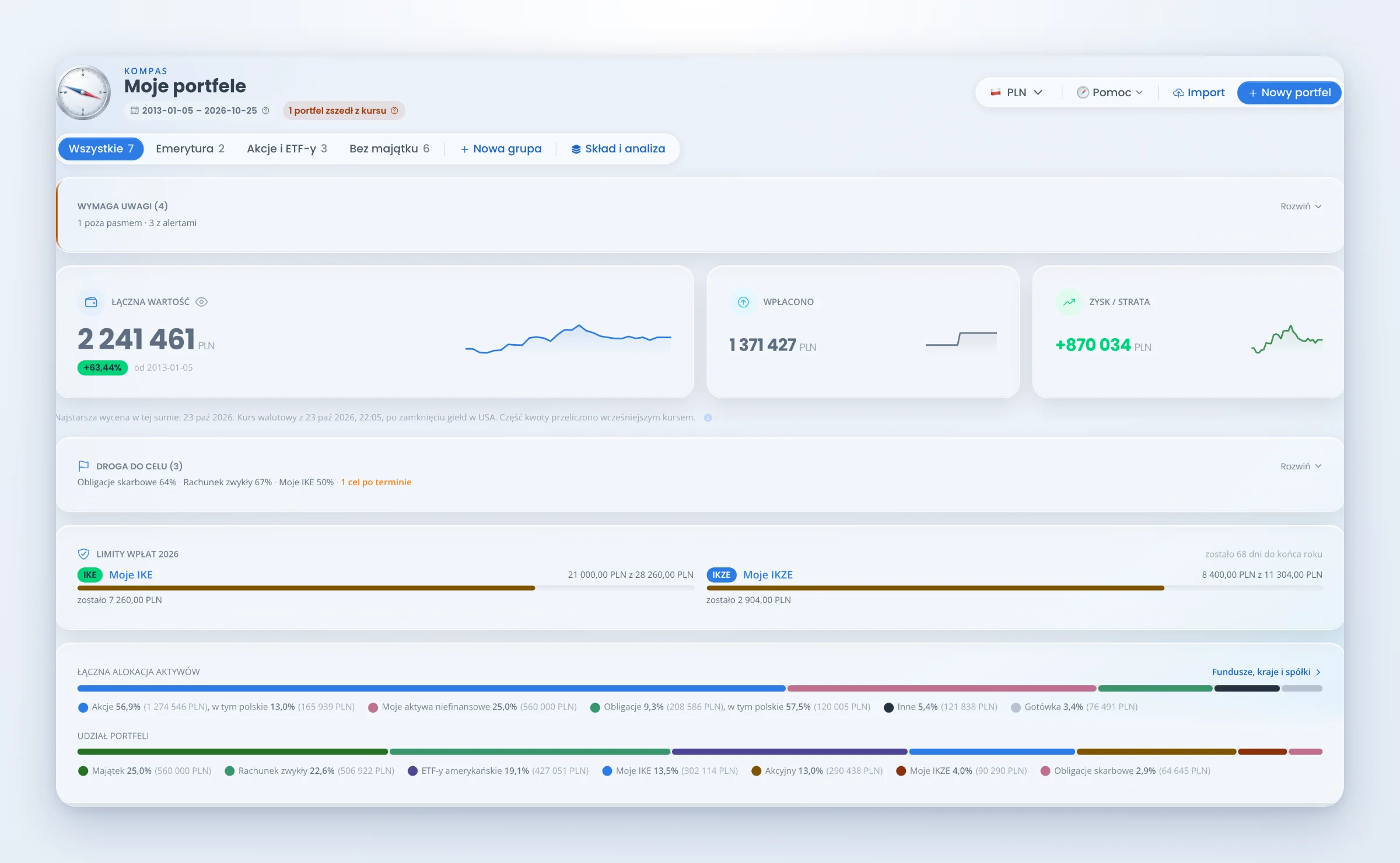Click the Moje IKE limit progress bar
Screen dimensions: 1400x863
(x=386, y=588)
